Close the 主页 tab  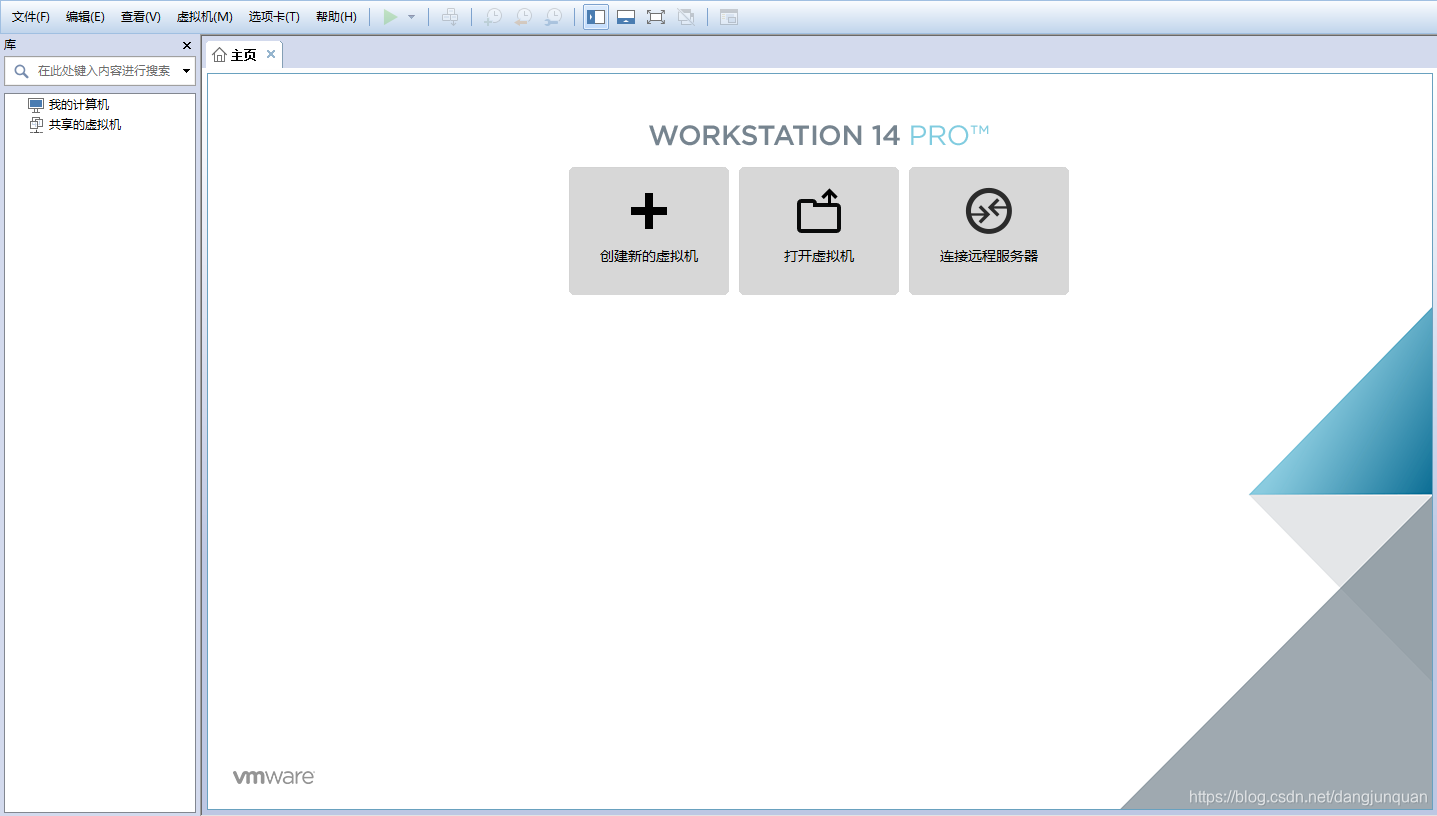pyautogui.click(x=271, y=54)
